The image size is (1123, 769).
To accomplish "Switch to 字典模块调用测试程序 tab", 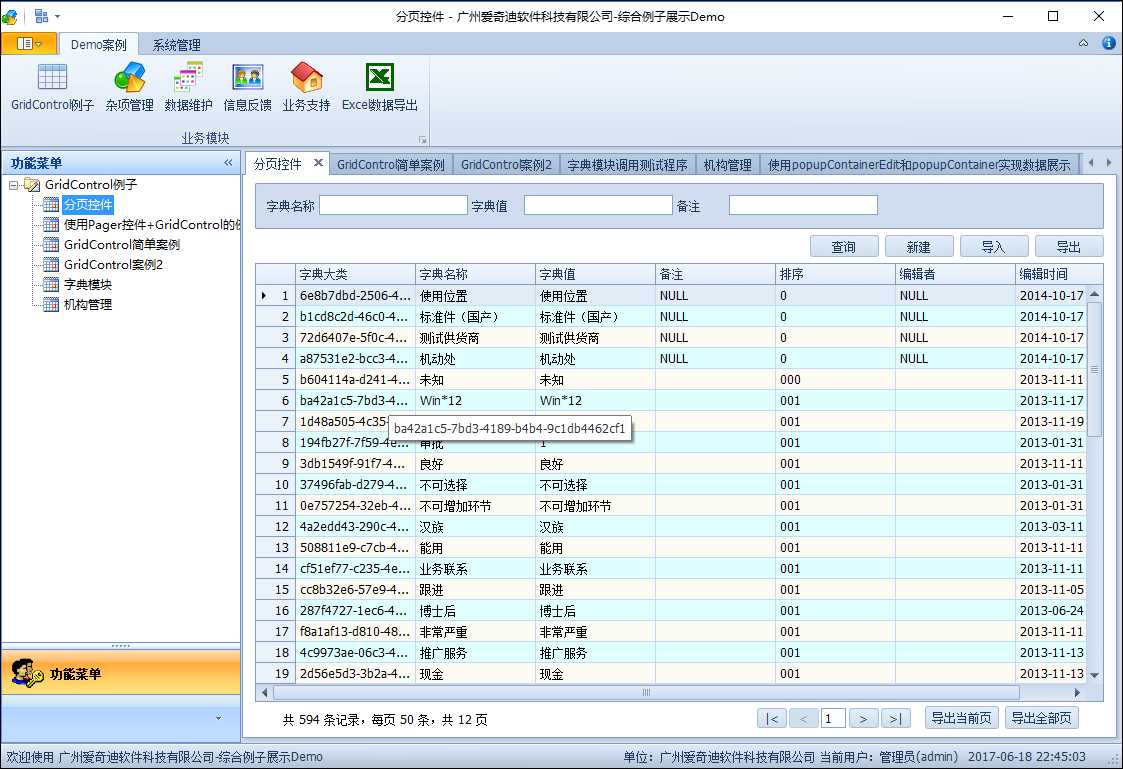I will (x=627, y=165).
